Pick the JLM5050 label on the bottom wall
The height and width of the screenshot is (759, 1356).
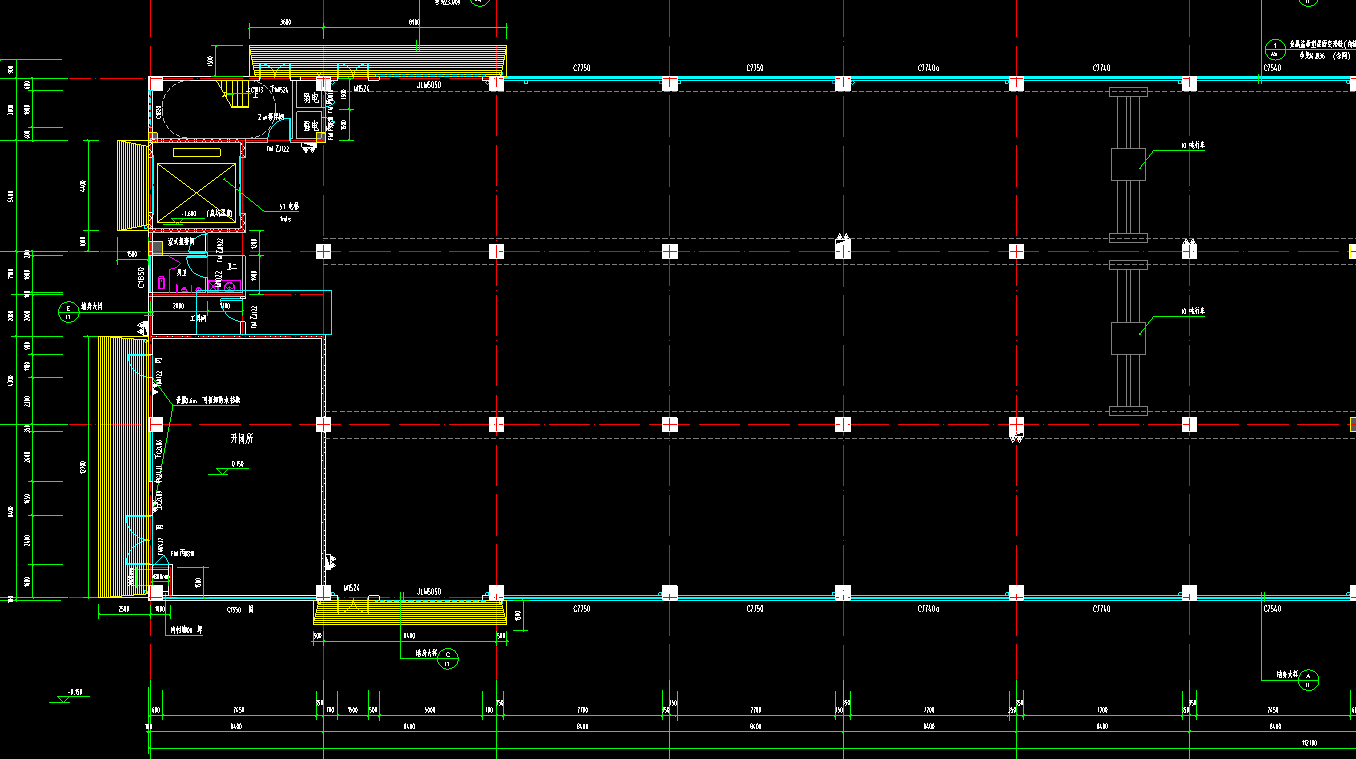tap(429, 592)
